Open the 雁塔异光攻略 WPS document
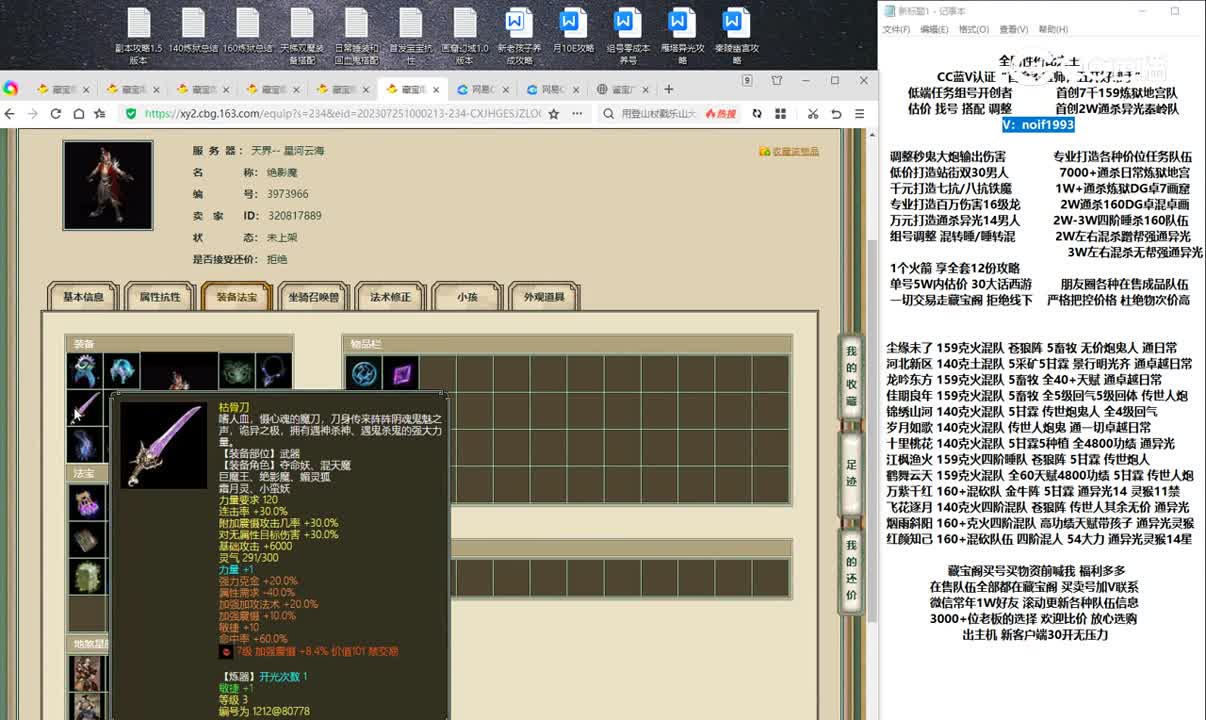The width and height of the screenshot is (1206, 720). click(x=682, y=36)
